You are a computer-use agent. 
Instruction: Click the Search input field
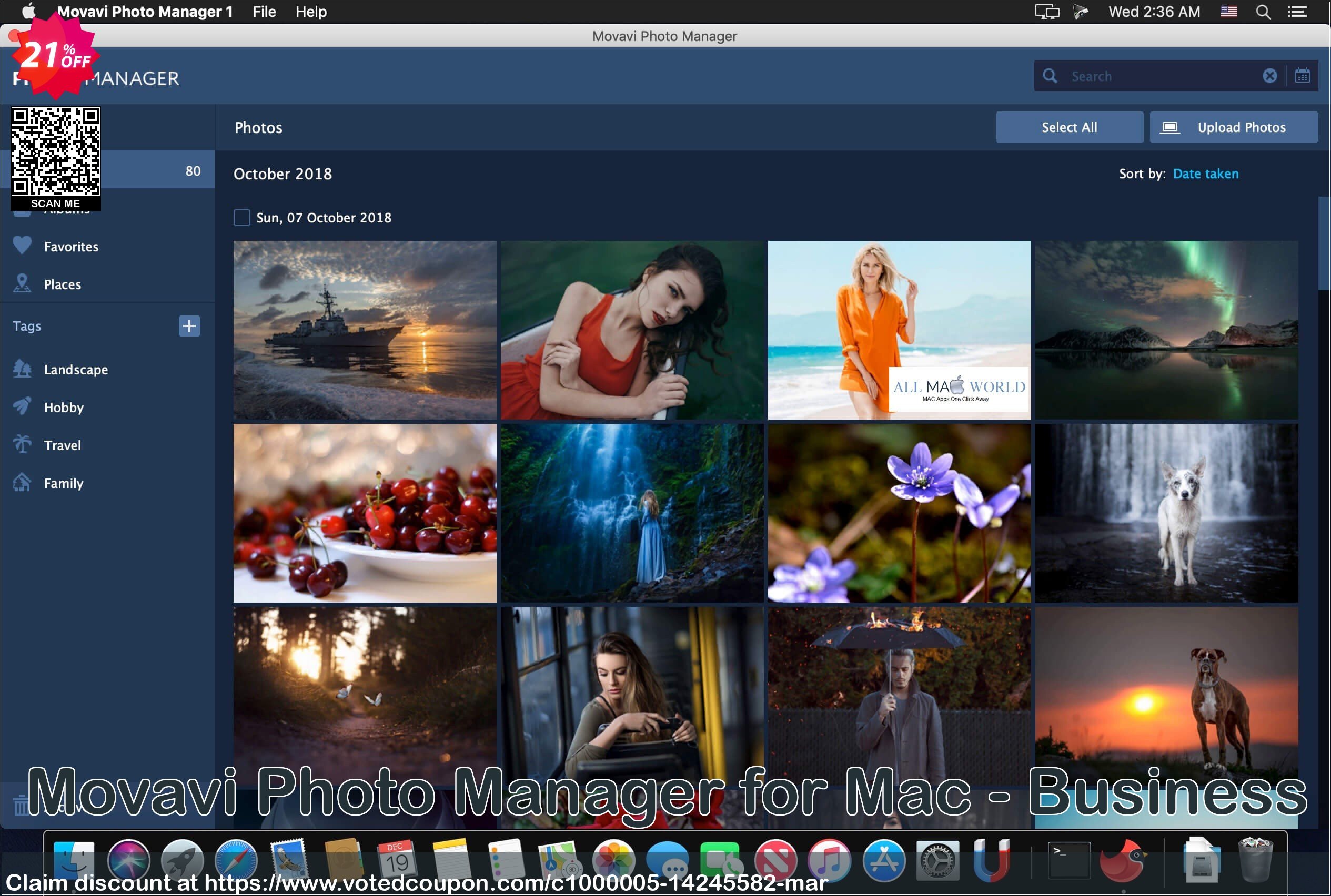[x=1160, y=76]
